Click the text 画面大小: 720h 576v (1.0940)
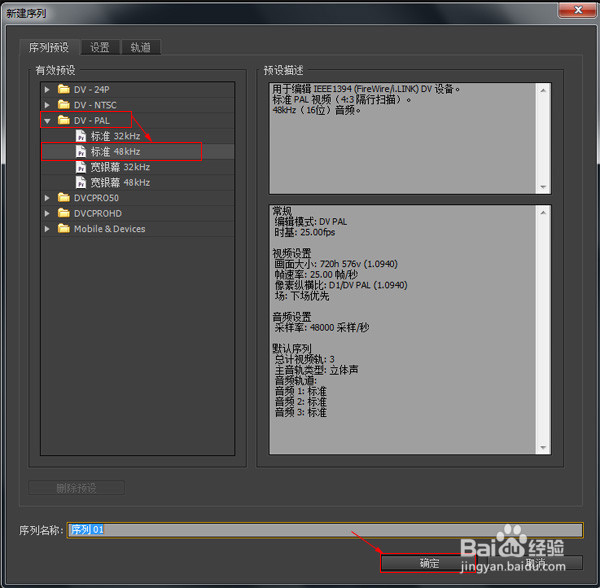 coord(336,264)
